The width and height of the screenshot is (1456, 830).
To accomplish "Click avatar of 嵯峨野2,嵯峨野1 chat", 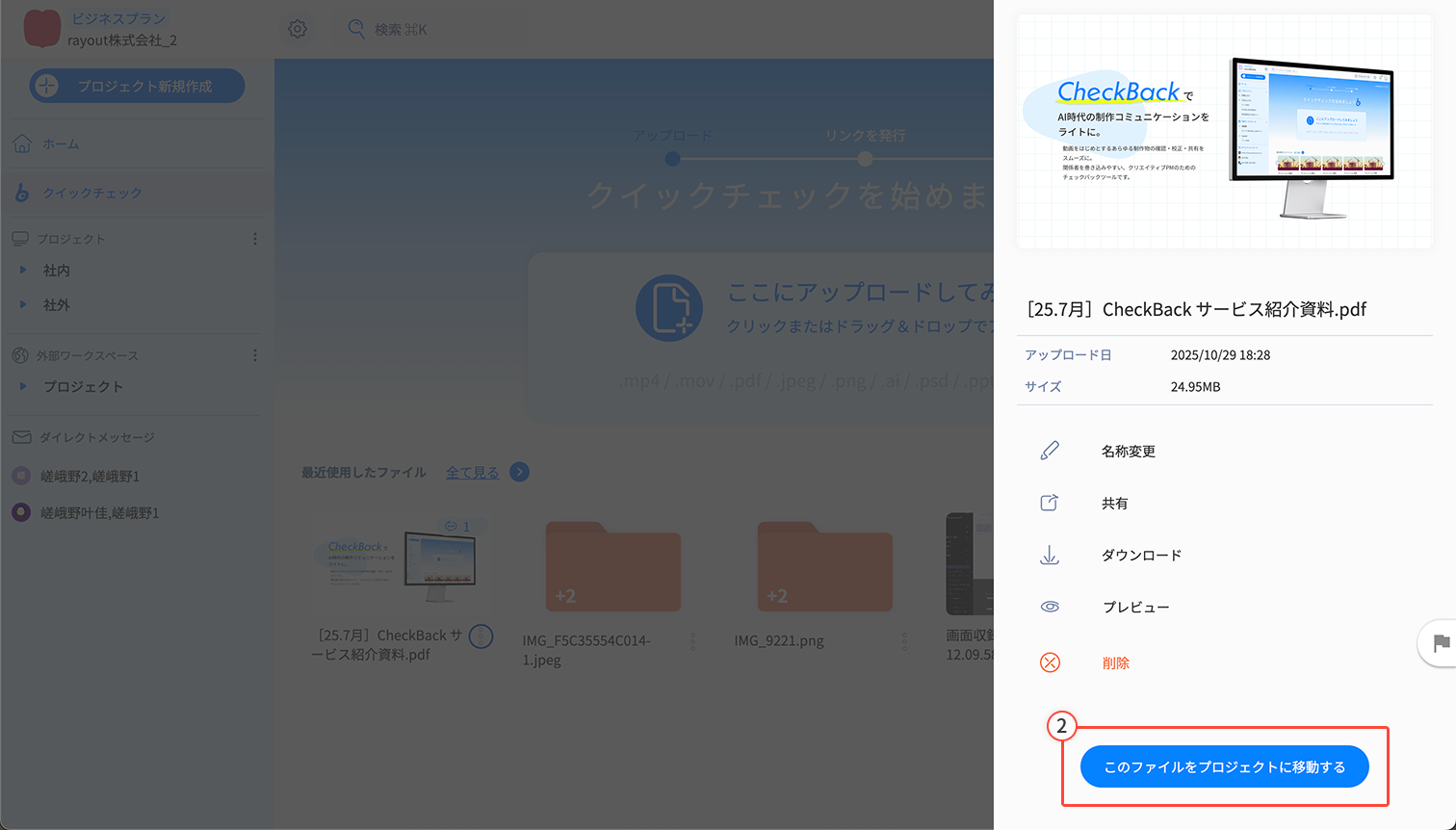I will click(21, 476).
